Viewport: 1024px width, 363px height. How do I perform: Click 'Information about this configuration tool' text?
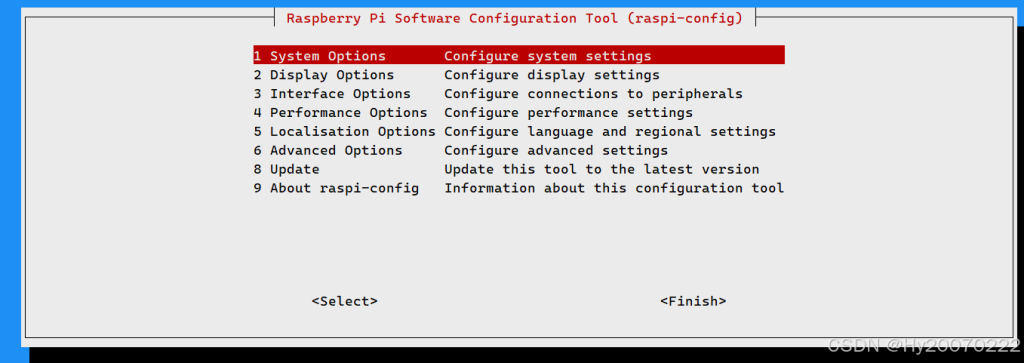pyautogui.click(x=615, y=188)
